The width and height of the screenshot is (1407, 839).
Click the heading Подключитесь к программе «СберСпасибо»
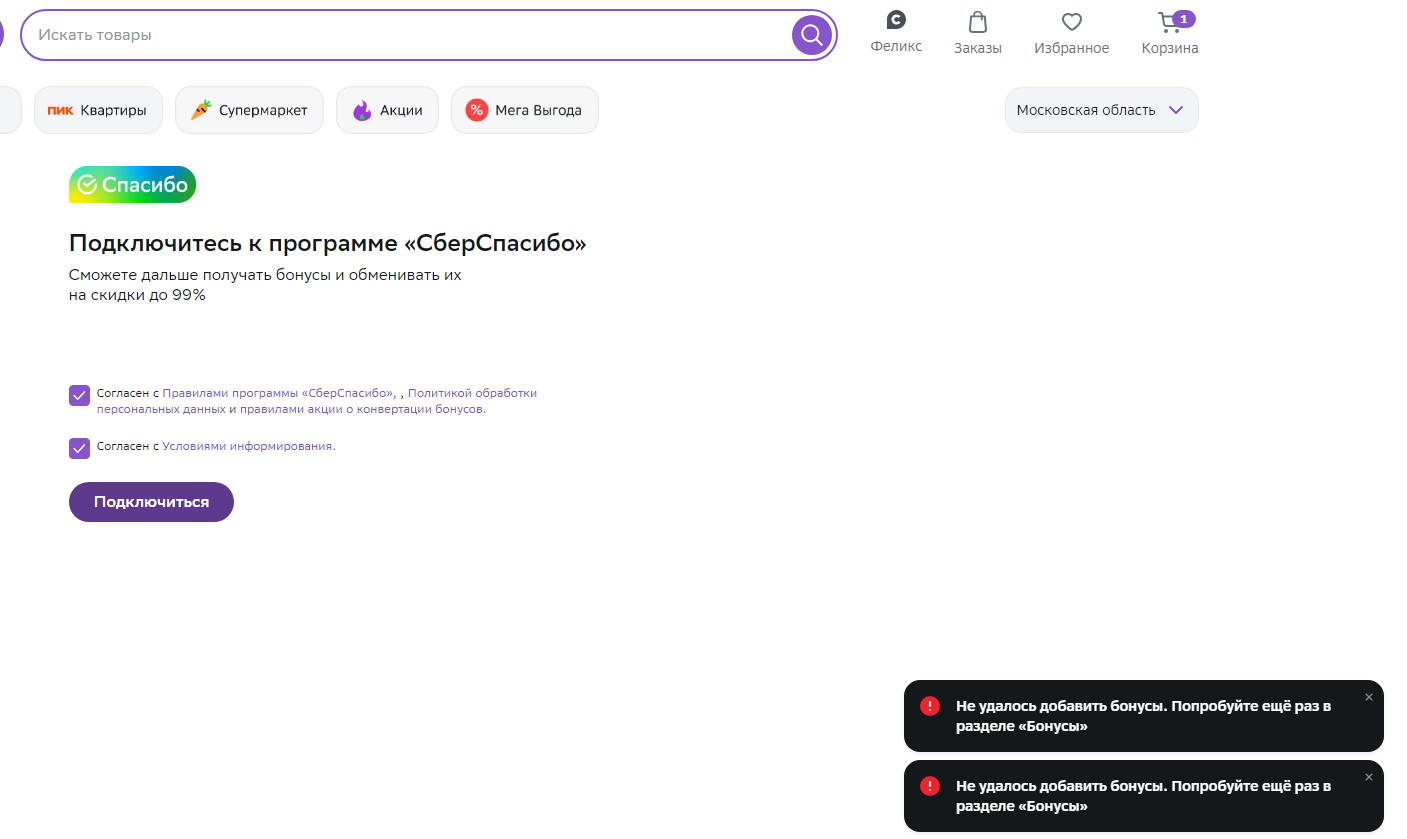[328, 243]
